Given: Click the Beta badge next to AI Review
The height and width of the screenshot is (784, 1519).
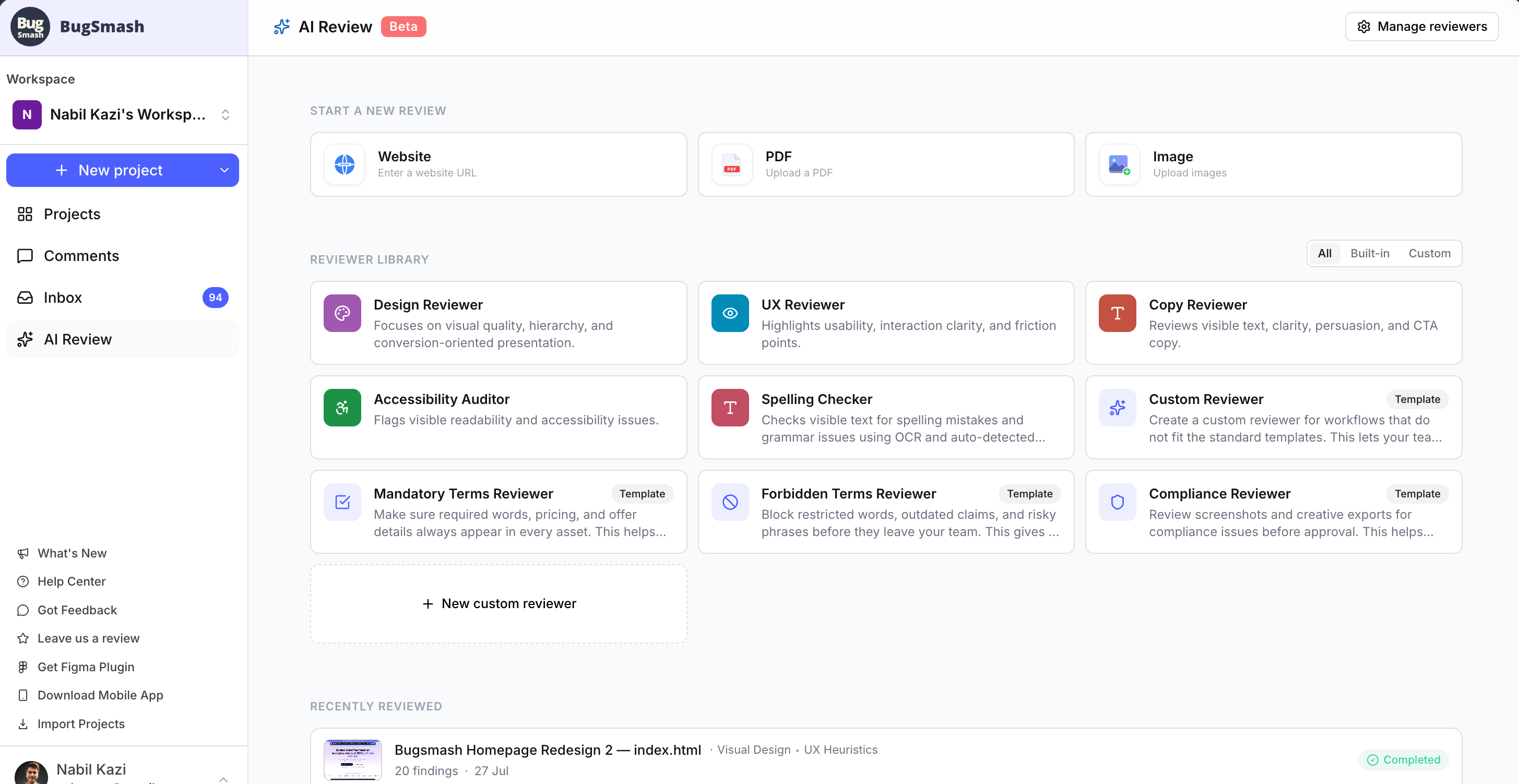Looking at the screenshot, I should click(404, 27).
